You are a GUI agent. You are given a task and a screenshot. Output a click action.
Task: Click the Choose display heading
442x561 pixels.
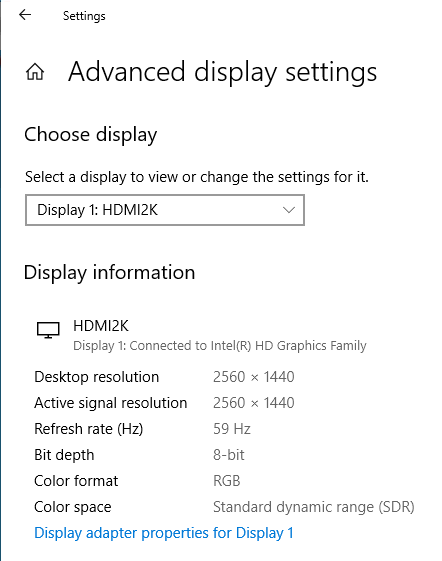[91, 135]
